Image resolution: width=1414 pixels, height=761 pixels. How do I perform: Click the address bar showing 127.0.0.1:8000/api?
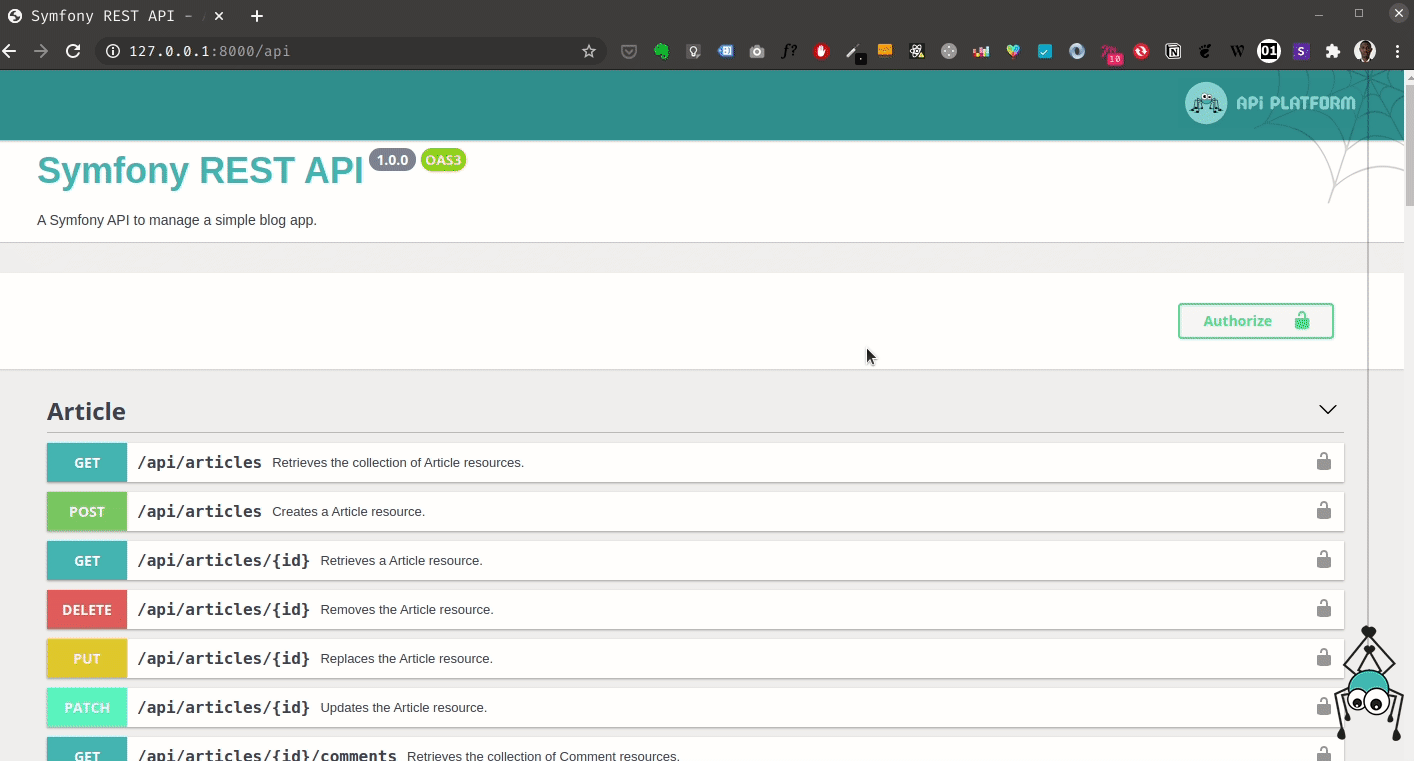(340, 51)
